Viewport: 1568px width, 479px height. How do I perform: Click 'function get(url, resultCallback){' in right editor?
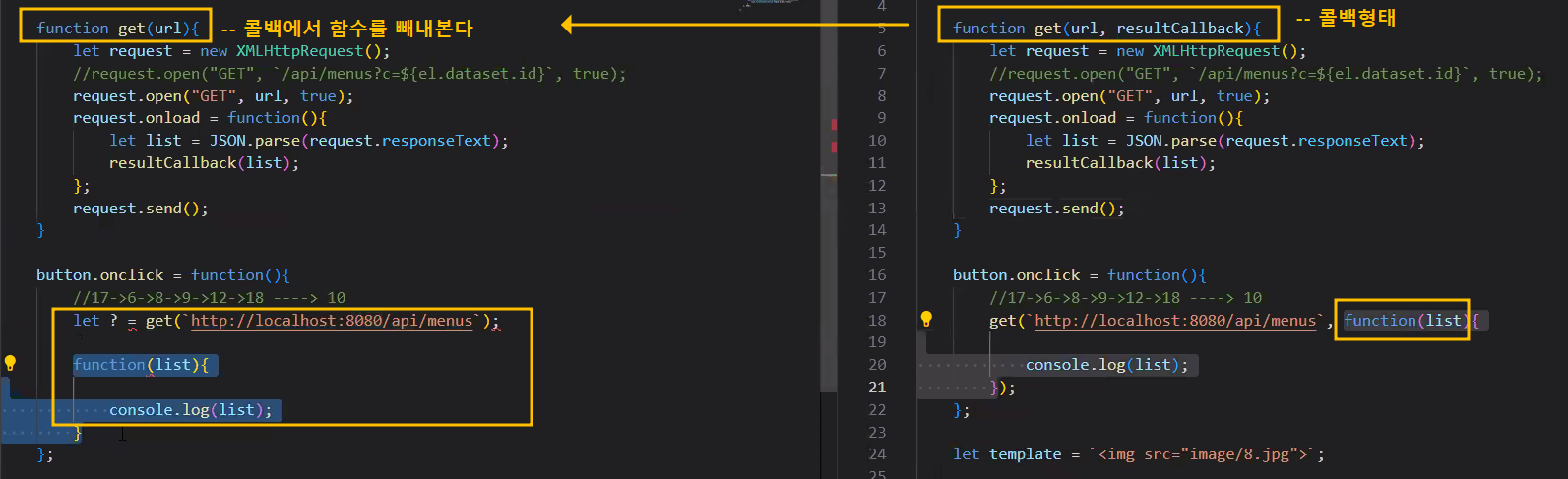coord(1106,29)
